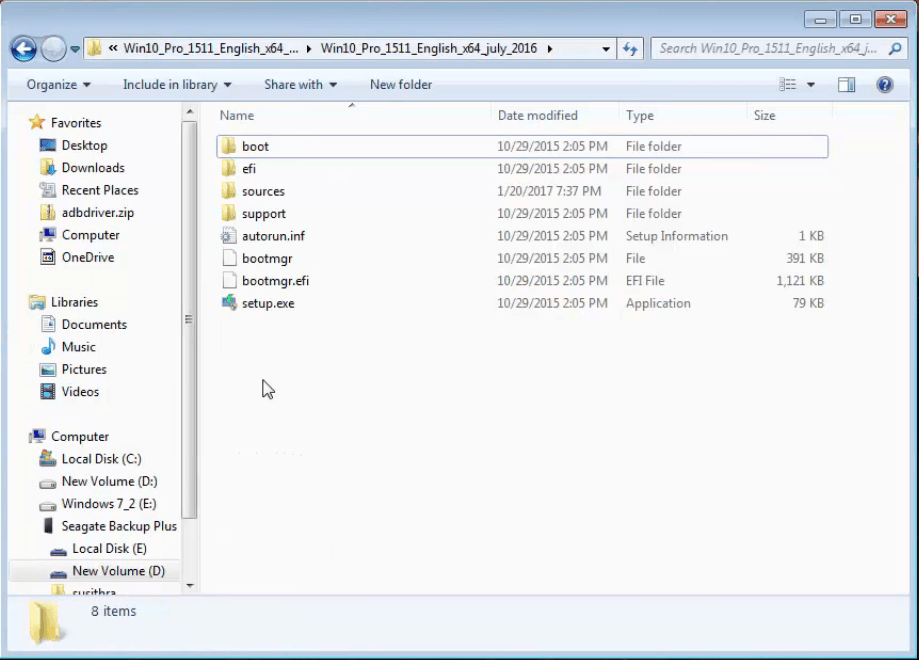The height and width of the screenshot is (660, 919).
Task: Click the 1,121 KB size cell
Action: pyautogui.click(x=800, y=281)
